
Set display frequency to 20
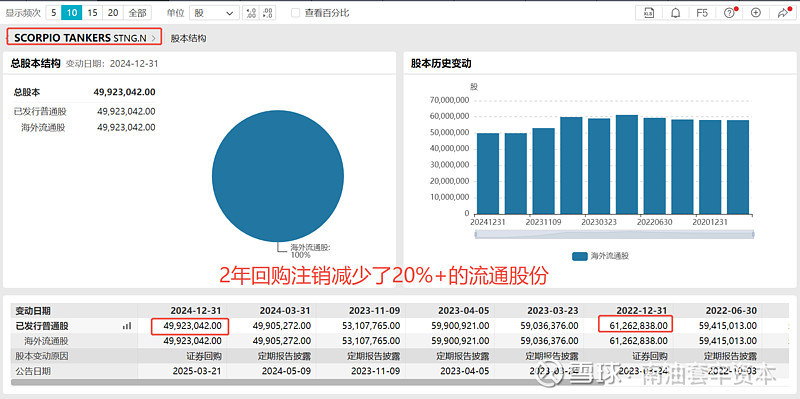pos(113,13)
